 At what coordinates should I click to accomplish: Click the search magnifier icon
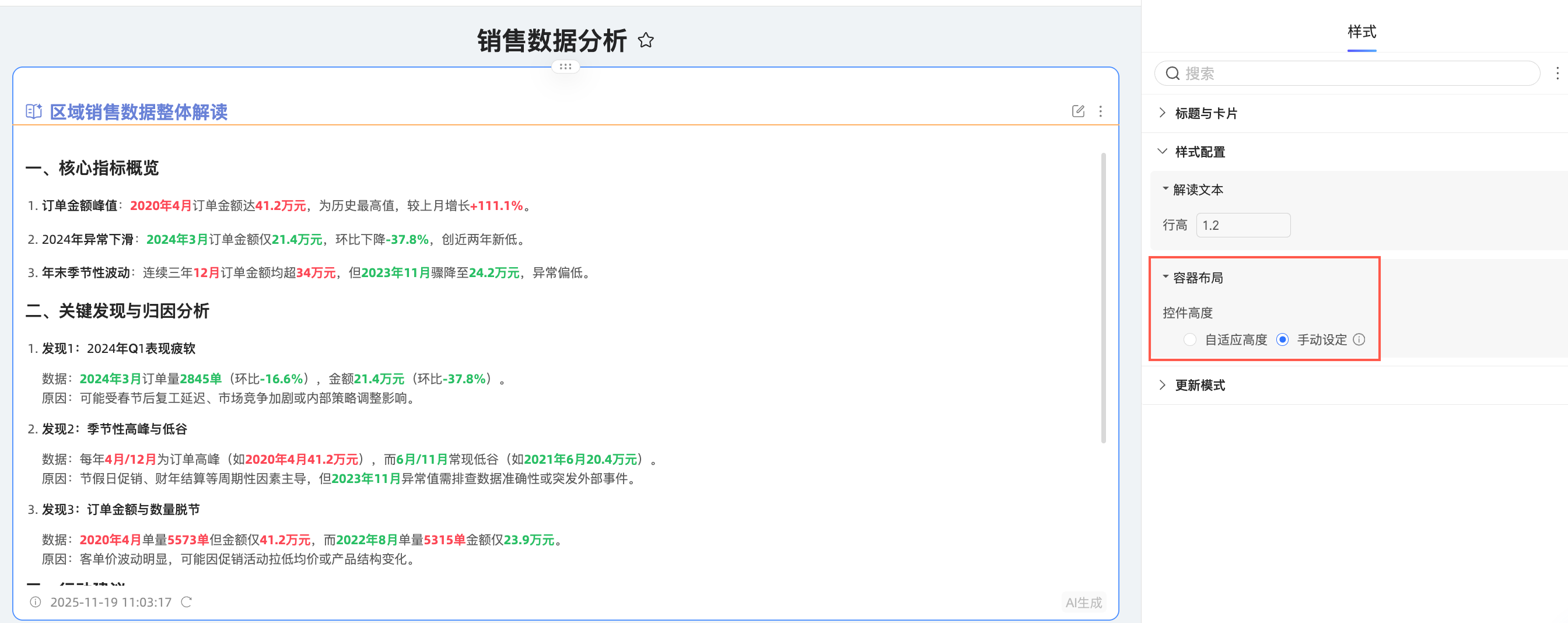point(1172,73)
